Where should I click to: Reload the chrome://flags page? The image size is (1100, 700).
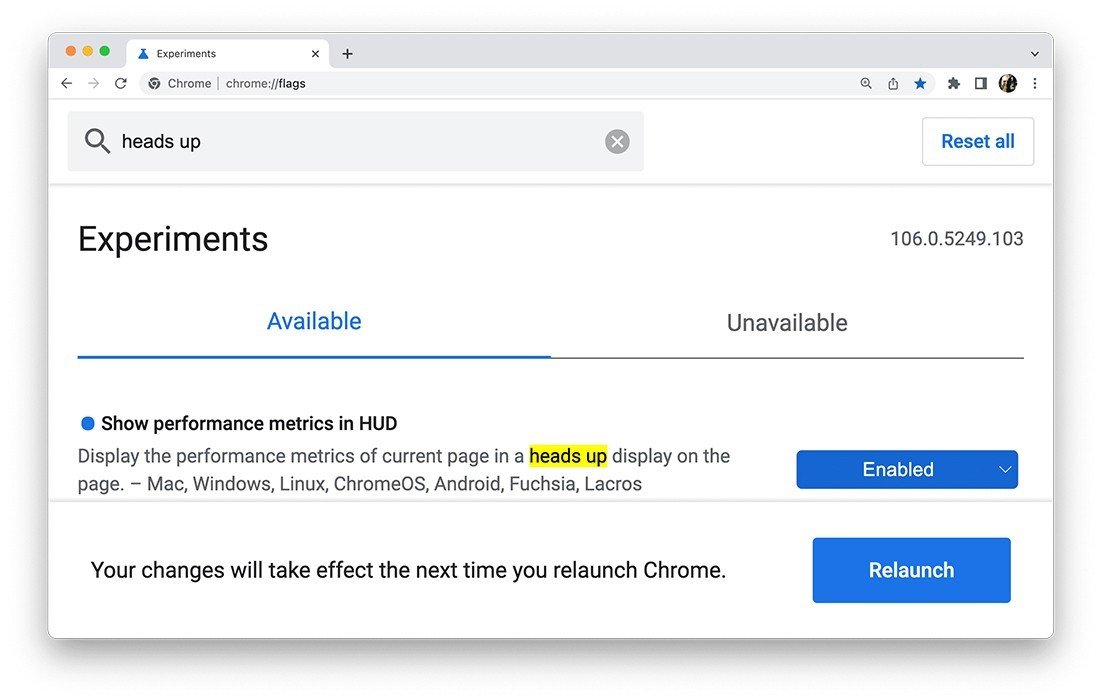[121, 83]
